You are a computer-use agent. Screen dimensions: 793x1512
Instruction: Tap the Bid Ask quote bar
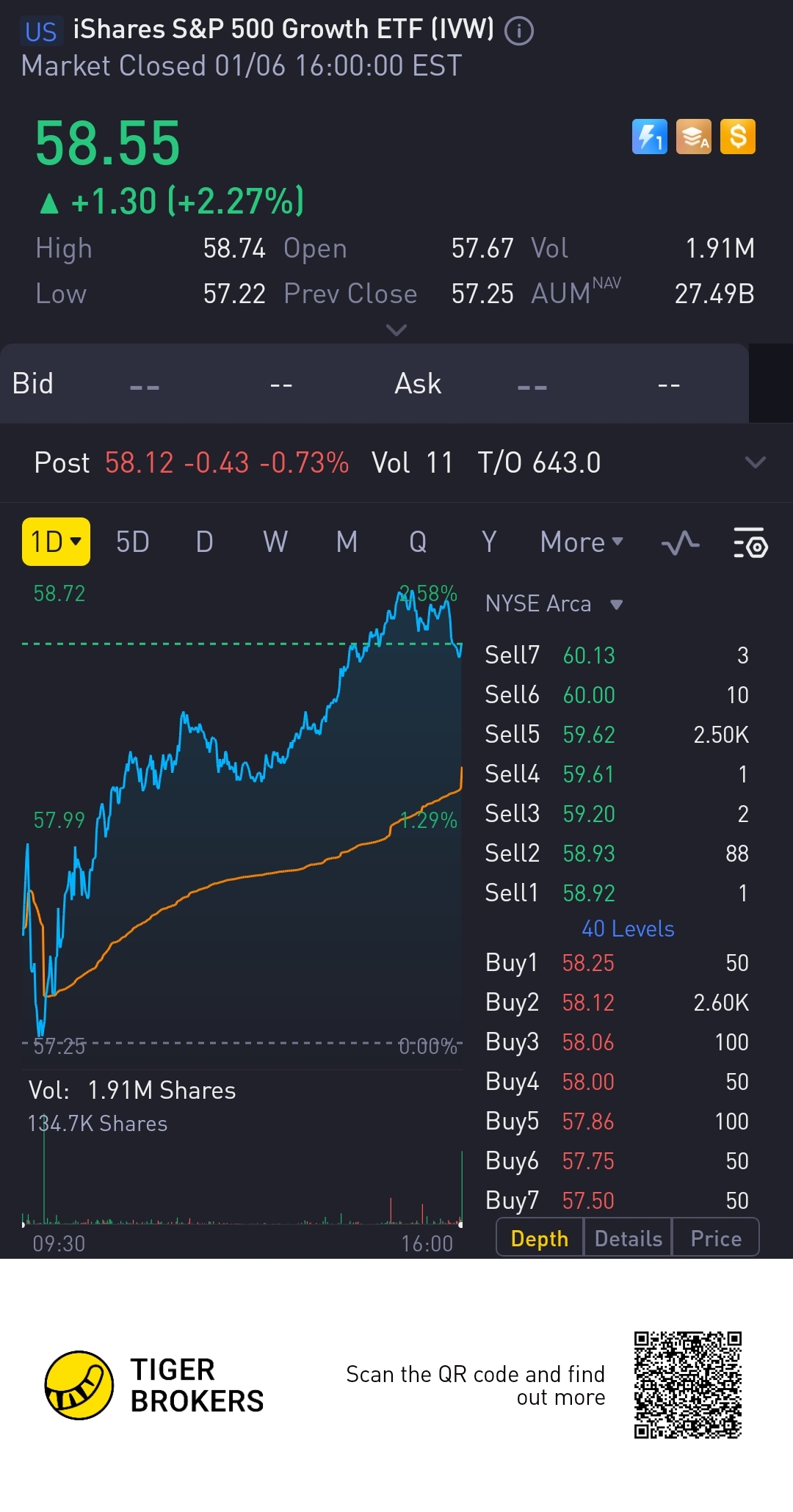coord(374,384)
